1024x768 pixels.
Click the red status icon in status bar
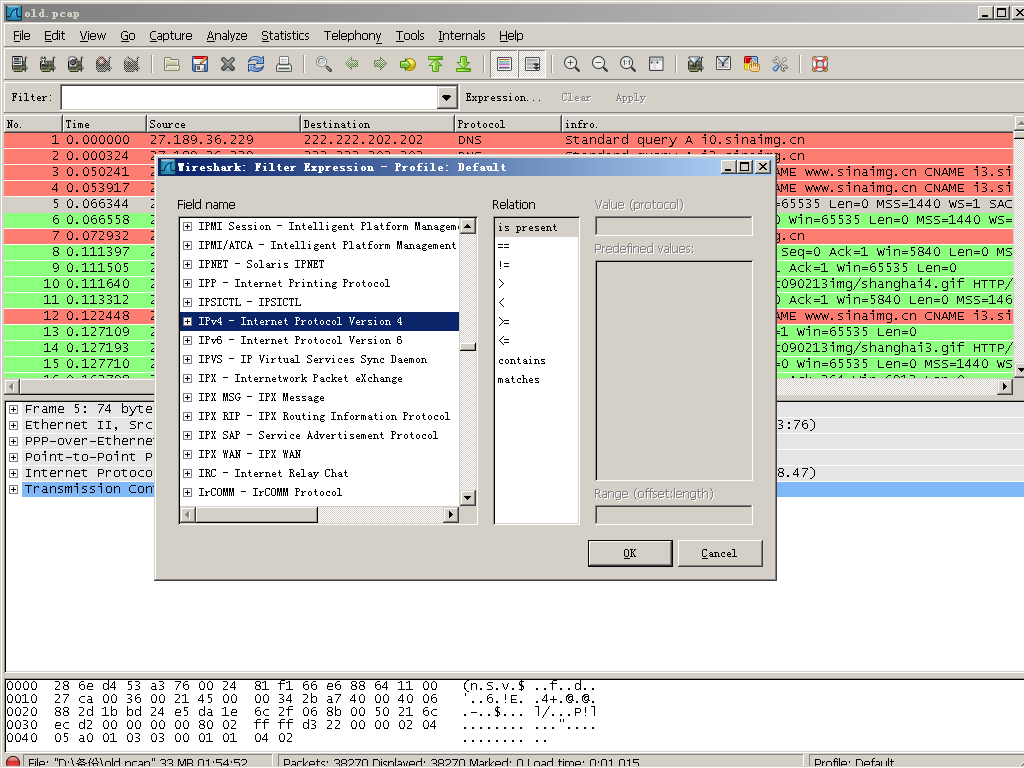pyautogui.click(x=12, y=761)
